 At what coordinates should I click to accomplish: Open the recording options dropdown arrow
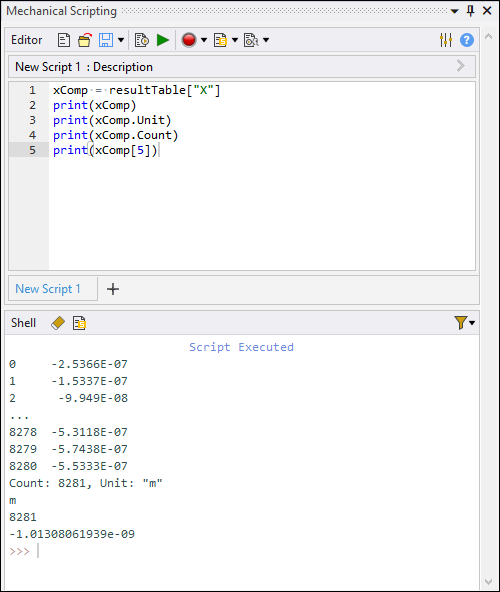(204, 40)
